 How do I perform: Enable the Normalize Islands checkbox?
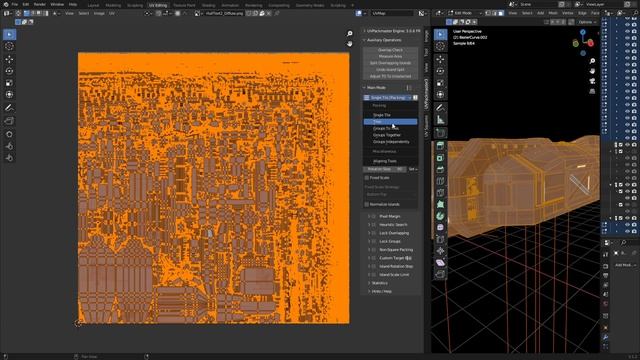[367, 204]
